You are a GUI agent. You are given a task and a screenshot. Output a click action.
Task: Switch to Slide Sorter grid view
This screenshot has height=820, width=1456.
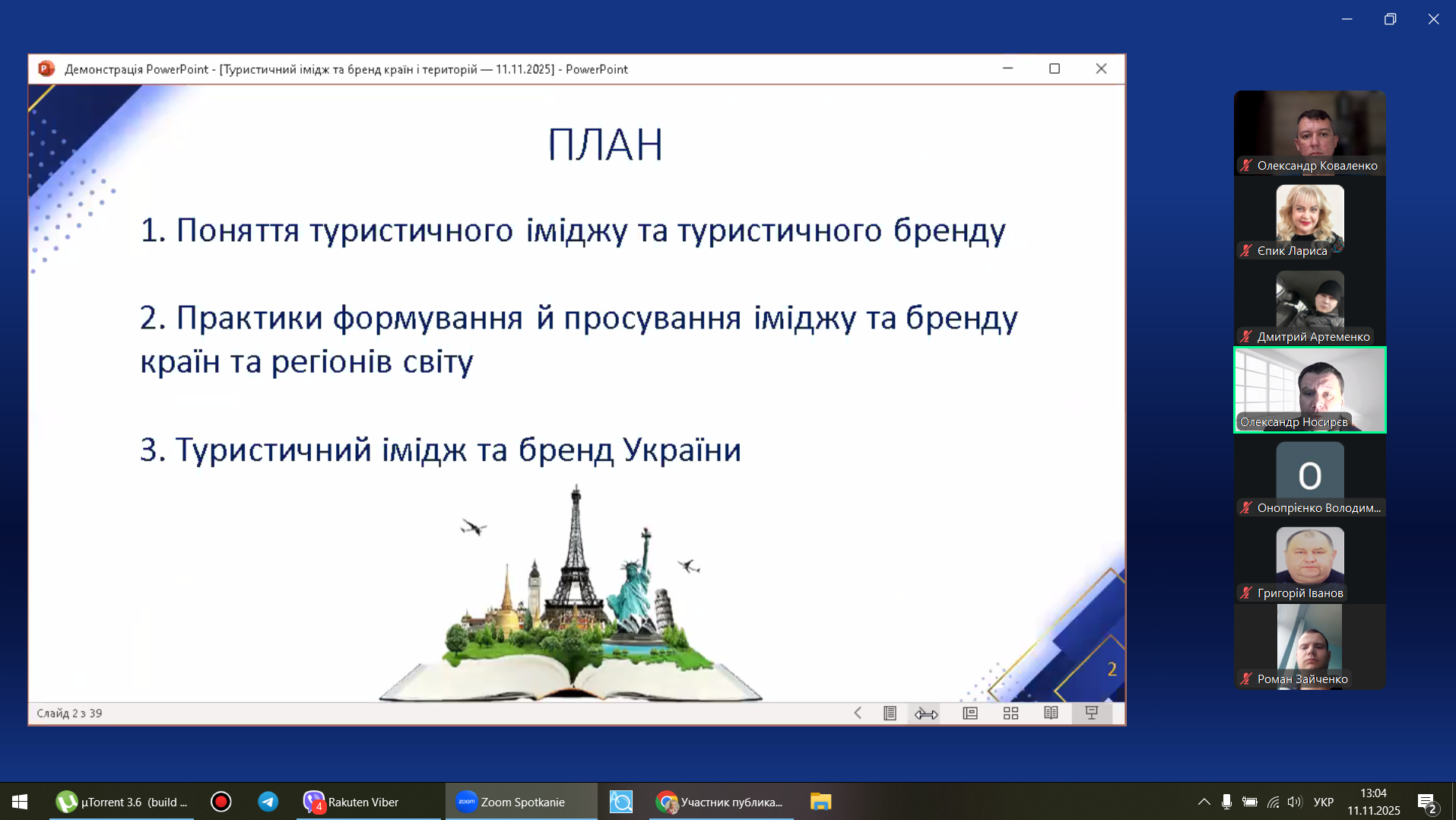(x=1010, y=713)
